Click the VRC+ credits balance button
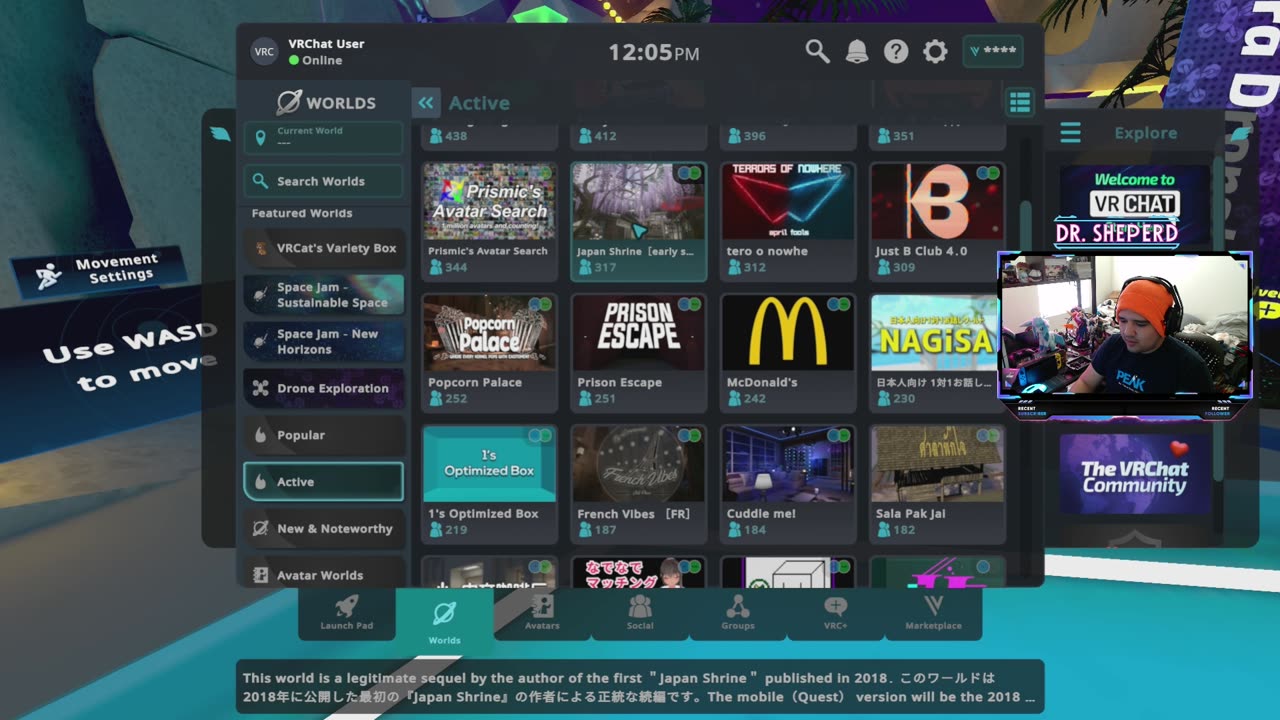The image size is (1280, 720). (x=992, y=51)
